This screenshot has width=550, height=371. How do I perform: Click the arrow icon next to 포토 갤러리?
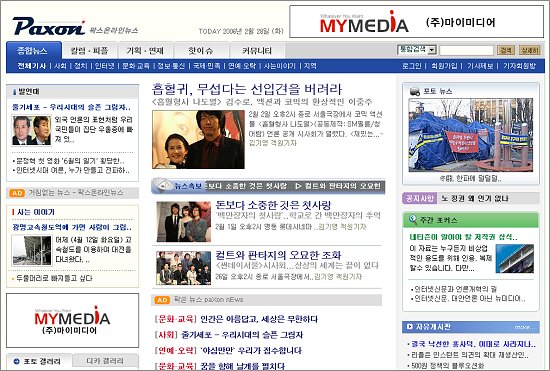pyautogui.click(x=16, y=361)
